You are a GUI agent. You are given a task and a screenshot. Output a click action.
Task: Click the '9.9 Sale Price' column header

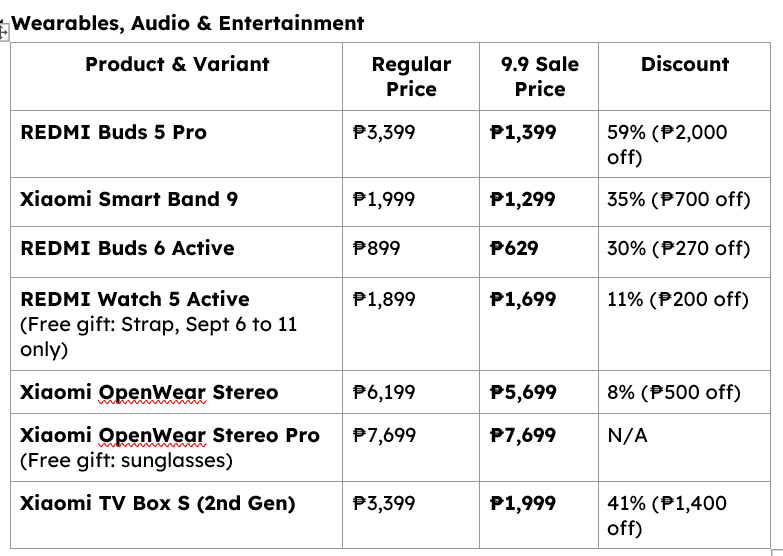[539, 76]
